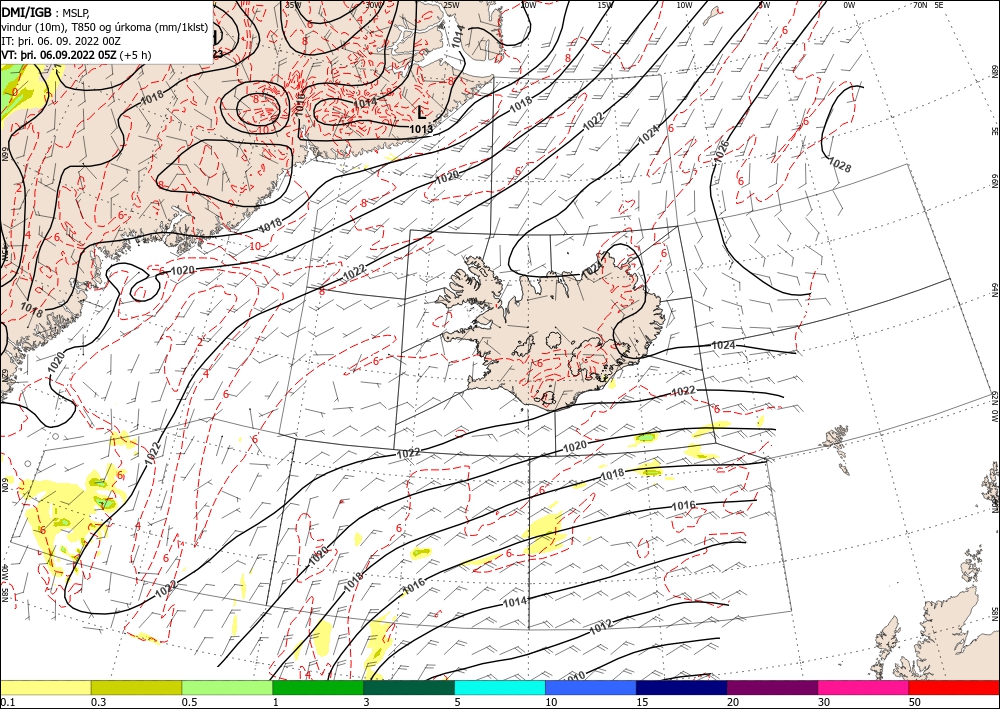Click the pink 30 mm legend swatch
Image resolution: width=1000 pixels, height=709 pixels.
click(x=864, y=687)
